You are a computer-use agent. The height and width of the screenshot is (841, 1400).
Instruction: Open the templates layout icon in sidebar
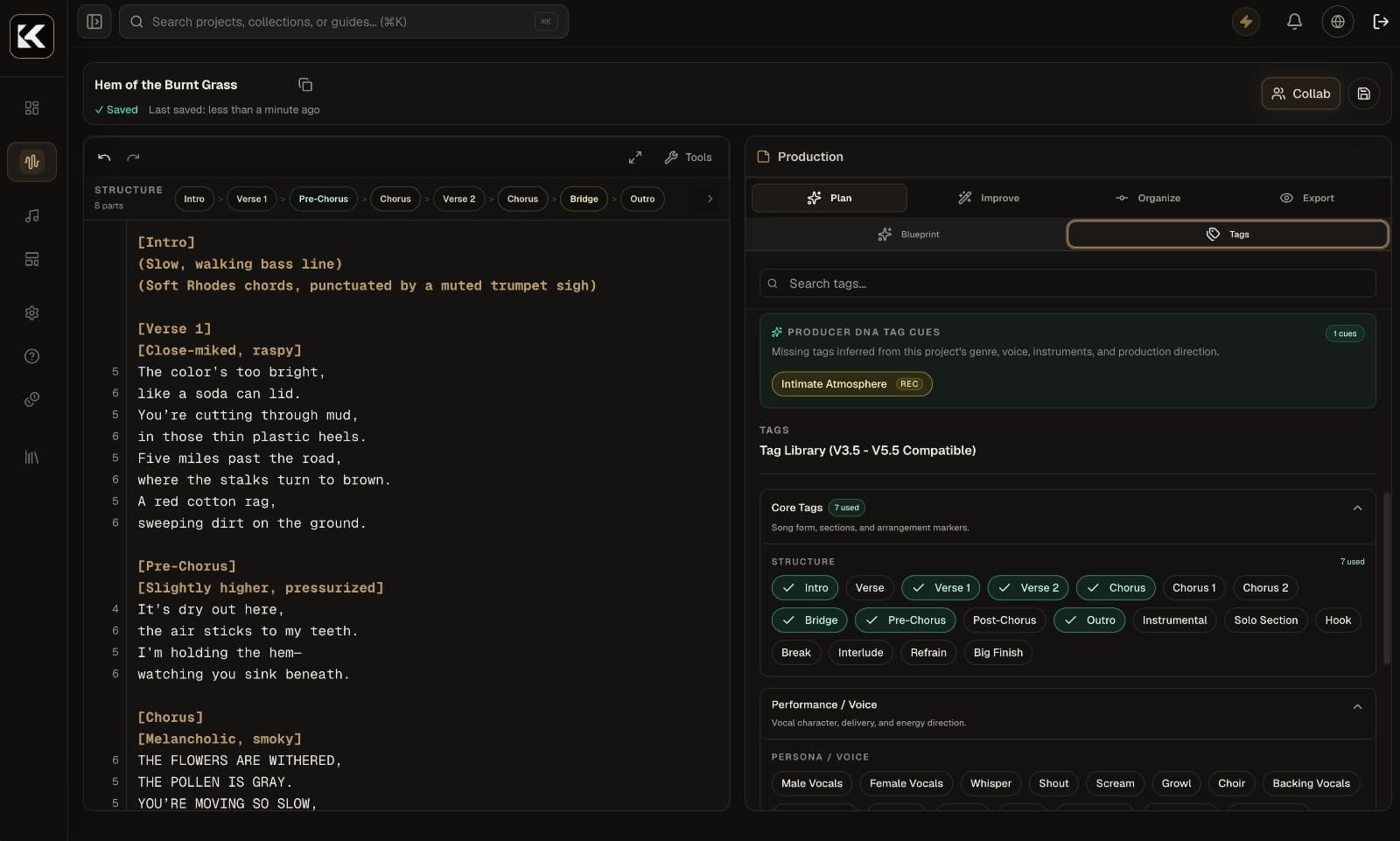(x=32, y=259)
